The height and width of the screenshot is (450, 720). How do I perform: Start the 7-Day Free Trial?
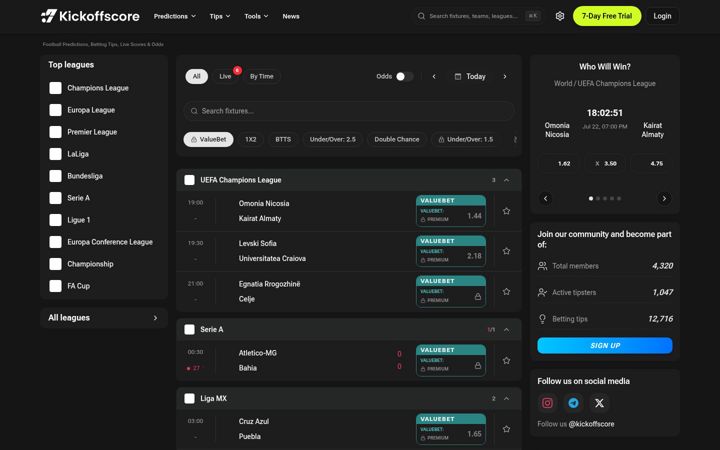[x=607, y=16]
